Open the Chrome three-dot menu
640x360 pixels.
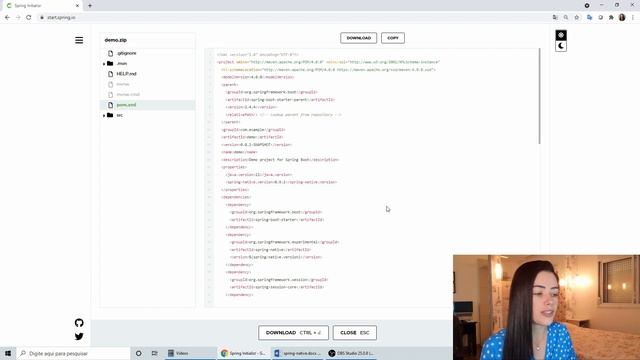click(x=633, y=18)
